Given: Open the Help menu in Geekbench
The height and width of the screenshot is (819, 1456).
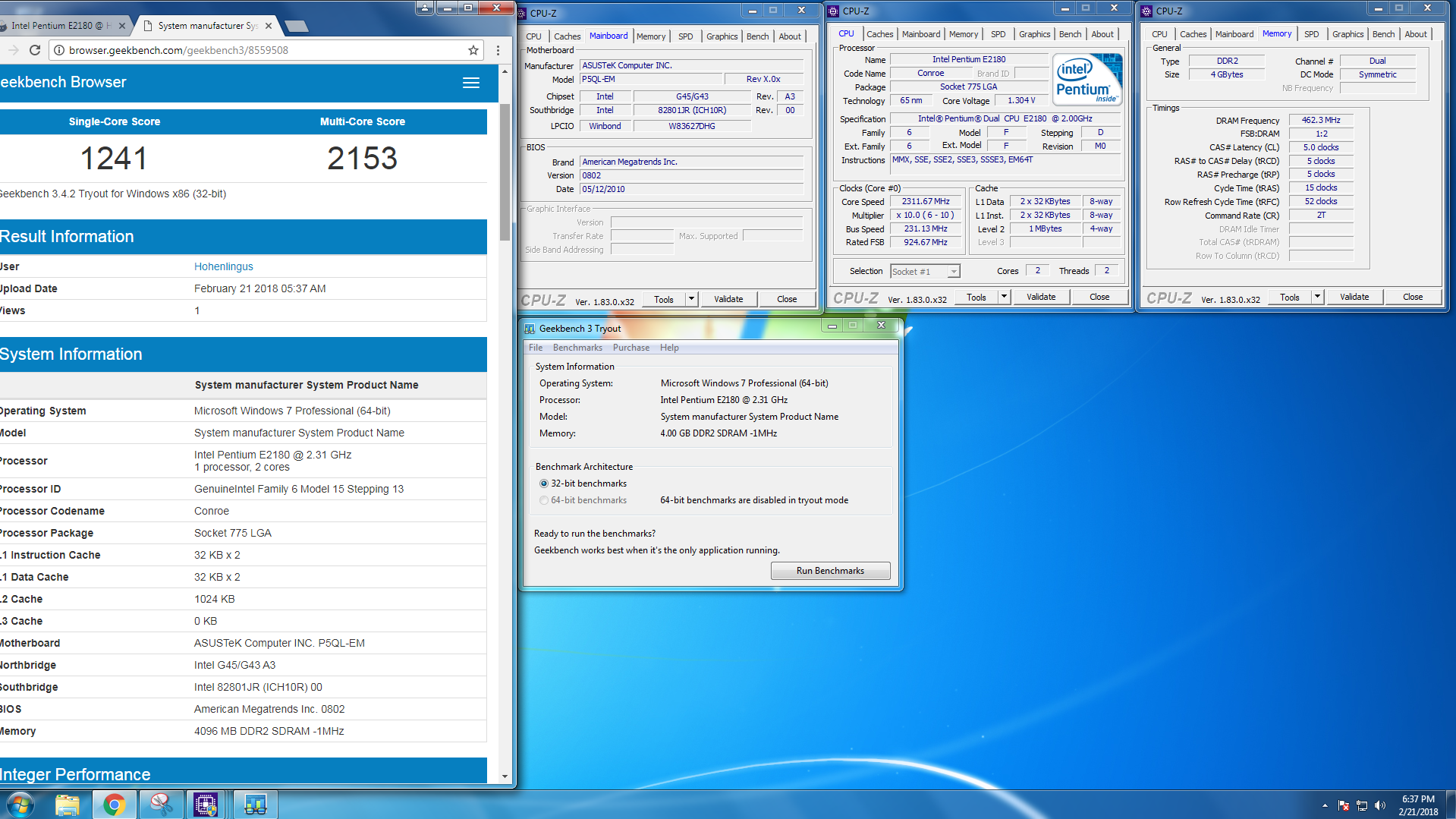Looking at the screenshot, I should [669, 348].
